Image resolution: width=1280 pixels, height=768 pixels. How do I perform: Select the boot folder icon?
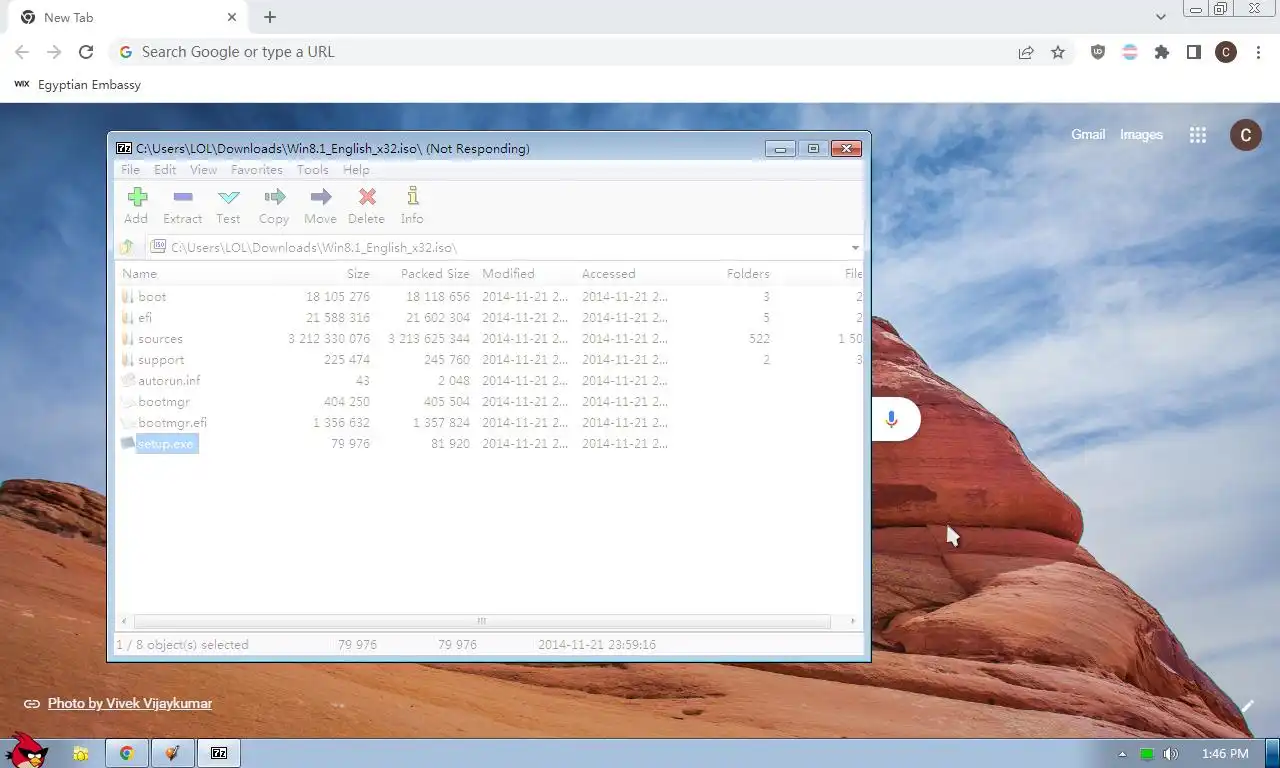(x=127, y=296)
